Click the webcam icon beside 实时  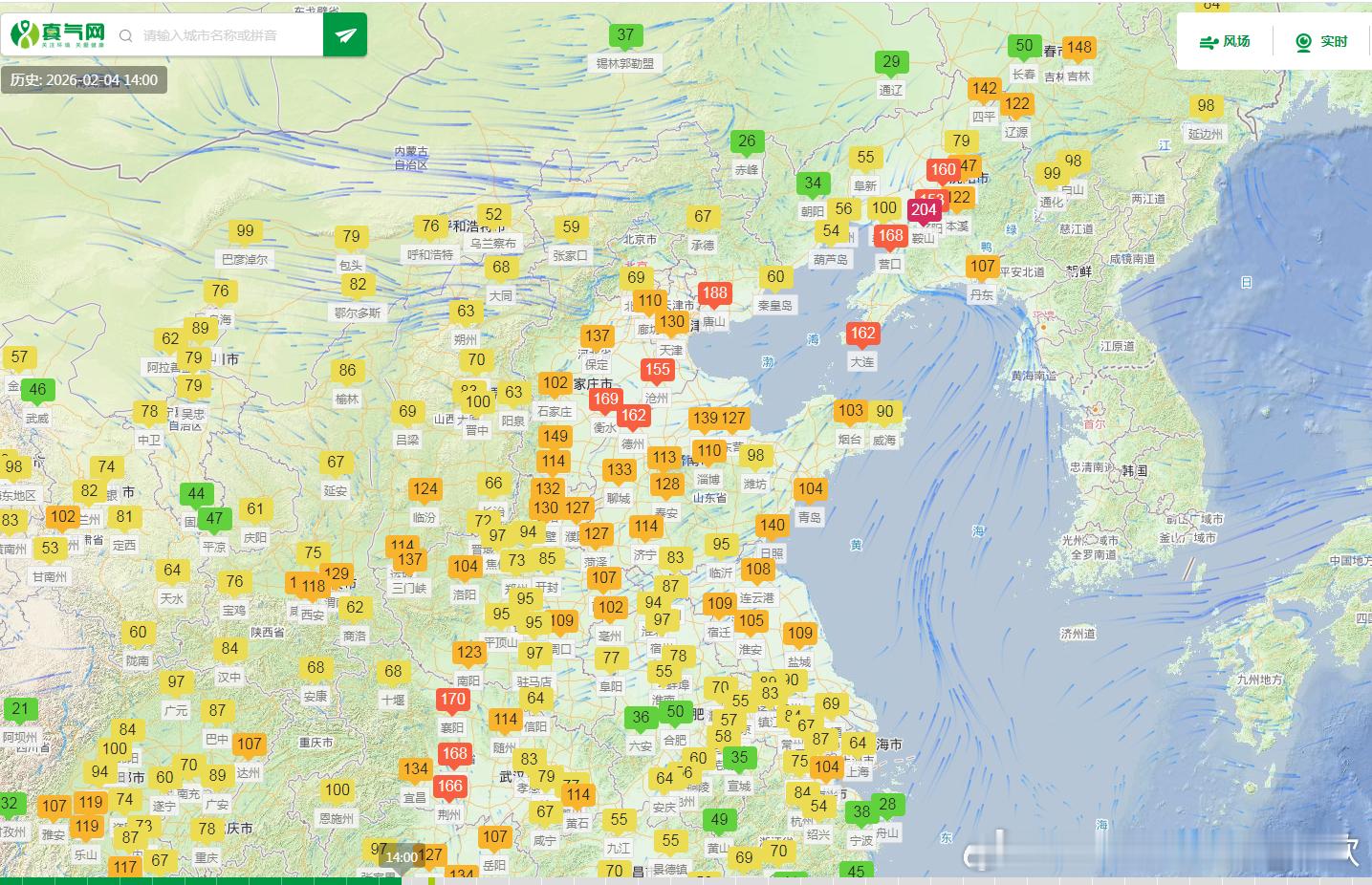pos(1303,41)
